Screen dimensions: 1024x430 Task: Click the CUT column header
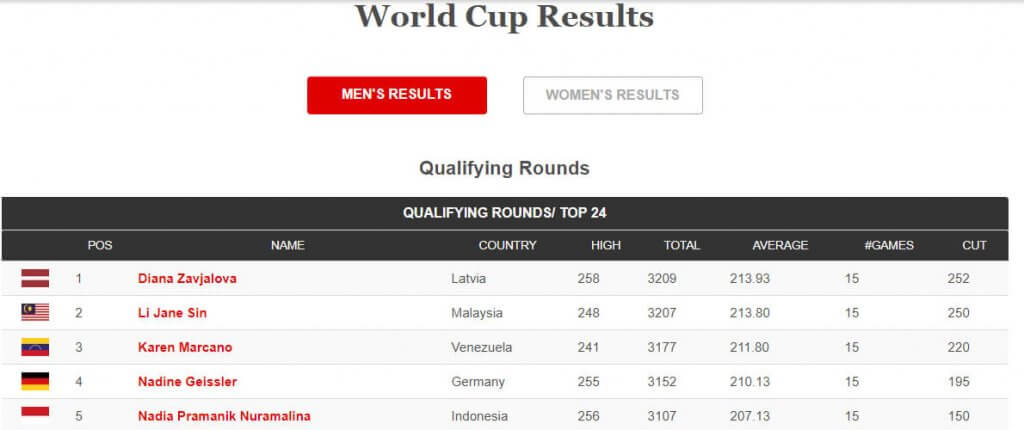(974, 245)
